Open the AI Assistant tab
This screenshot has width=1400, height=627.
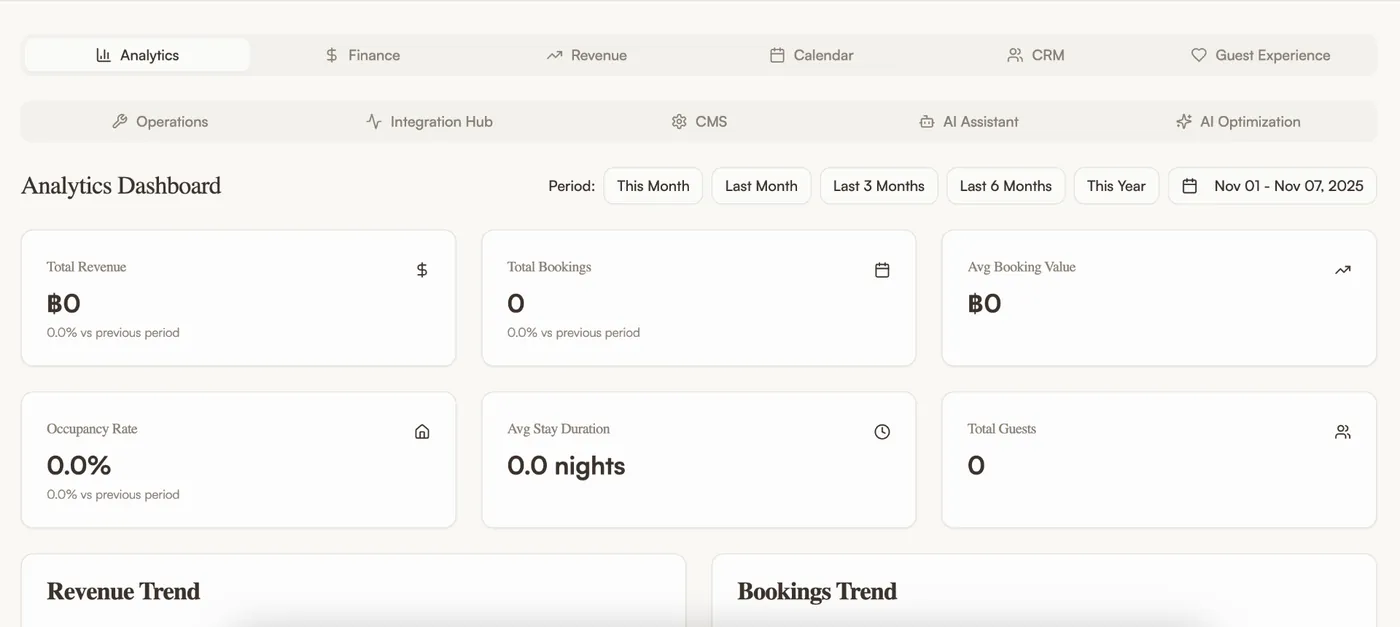pos(969,121)
